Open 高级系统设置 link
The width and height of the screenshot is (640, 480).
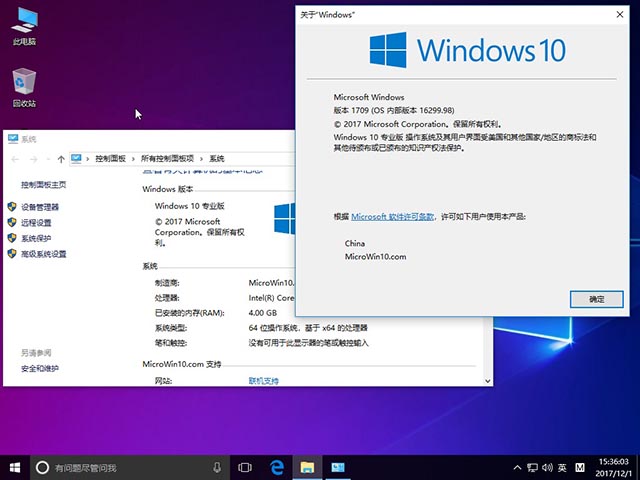pyautogui.click(x=44, y=254)
